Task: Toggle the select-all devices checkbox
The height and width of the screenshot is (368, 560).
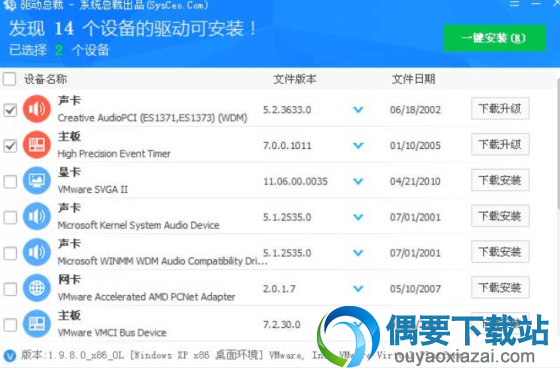Action: (10, 79)
